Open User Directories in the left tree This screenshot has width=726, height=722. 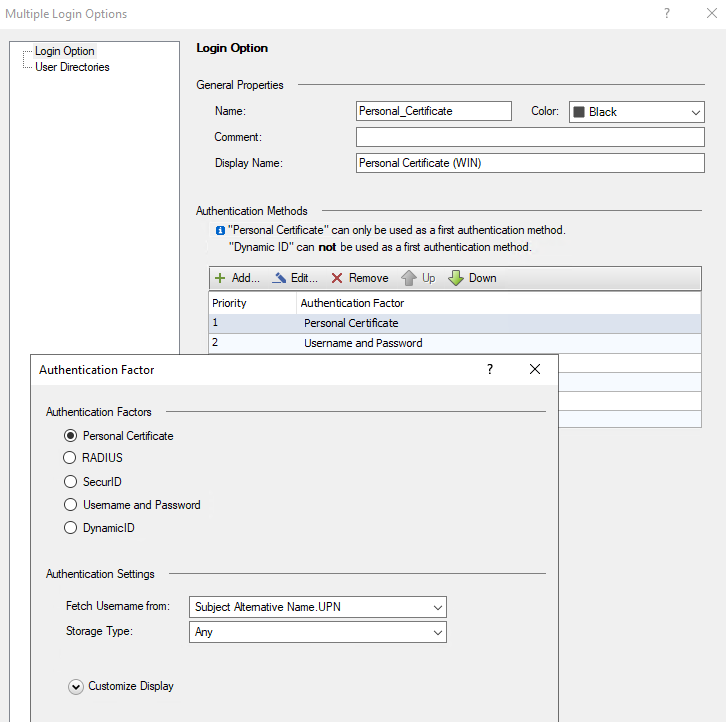pyautogui.click(x=72, y=67)
